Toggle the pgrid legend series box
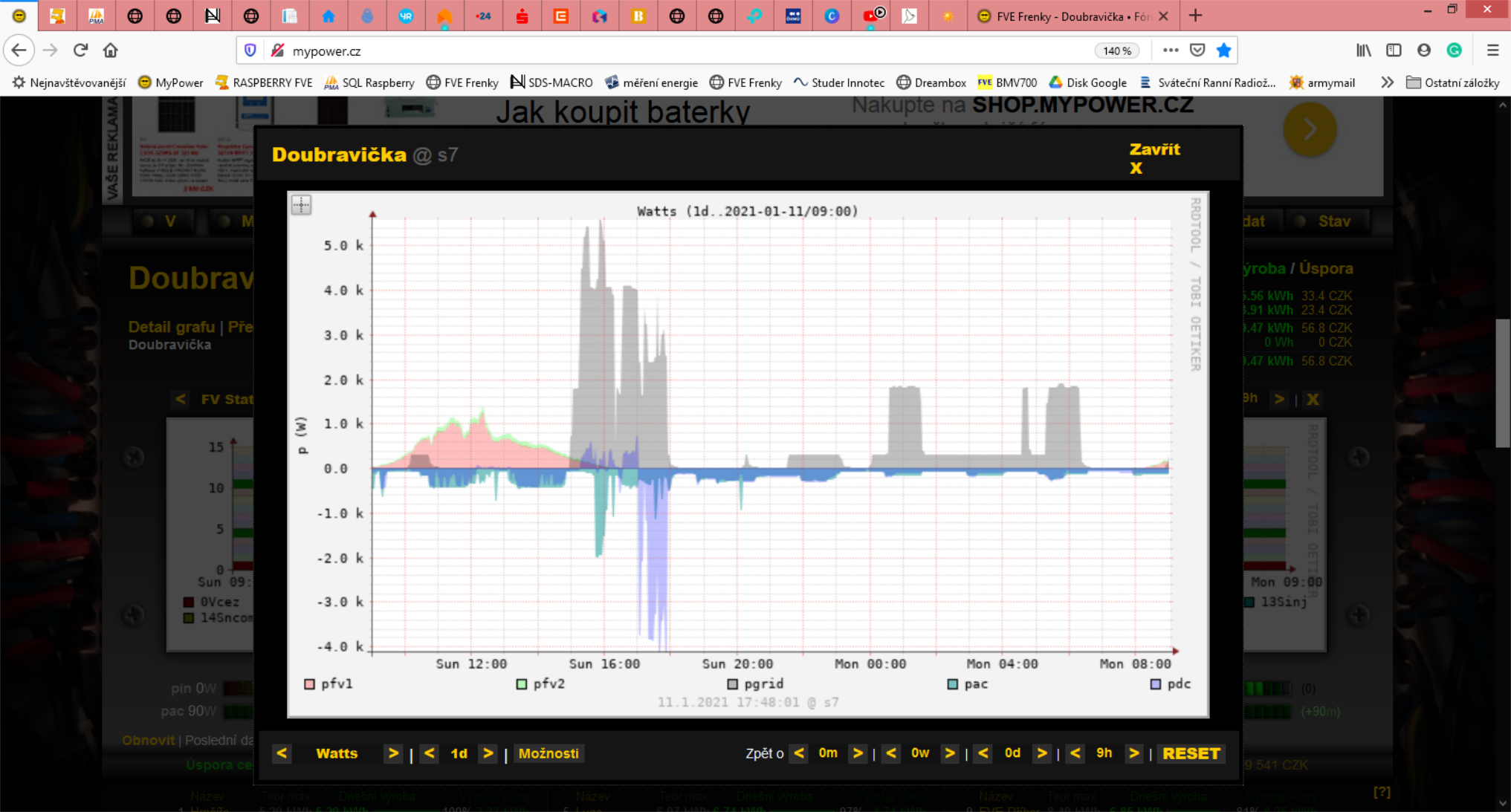The image size is (1511, 812). (733, 684)
